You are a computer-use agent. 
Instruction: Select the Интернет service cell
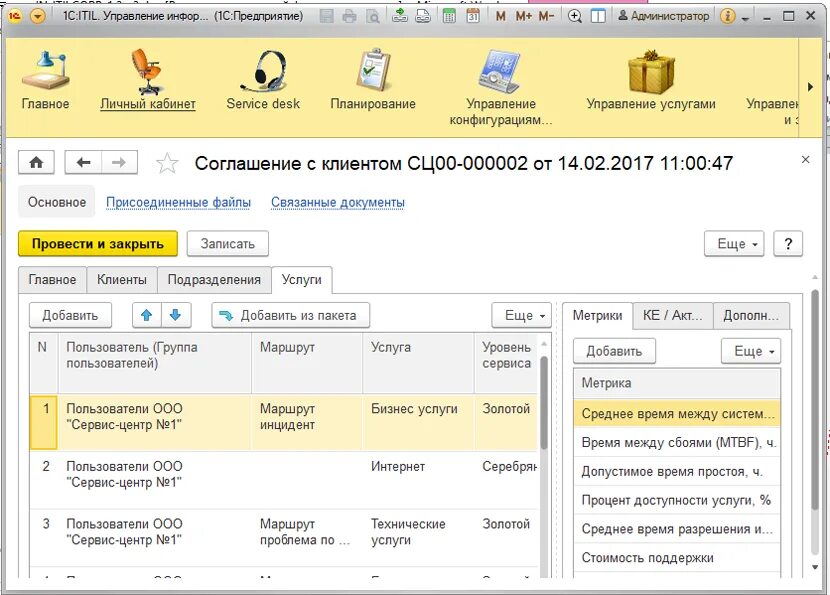[x=418, y=480]
